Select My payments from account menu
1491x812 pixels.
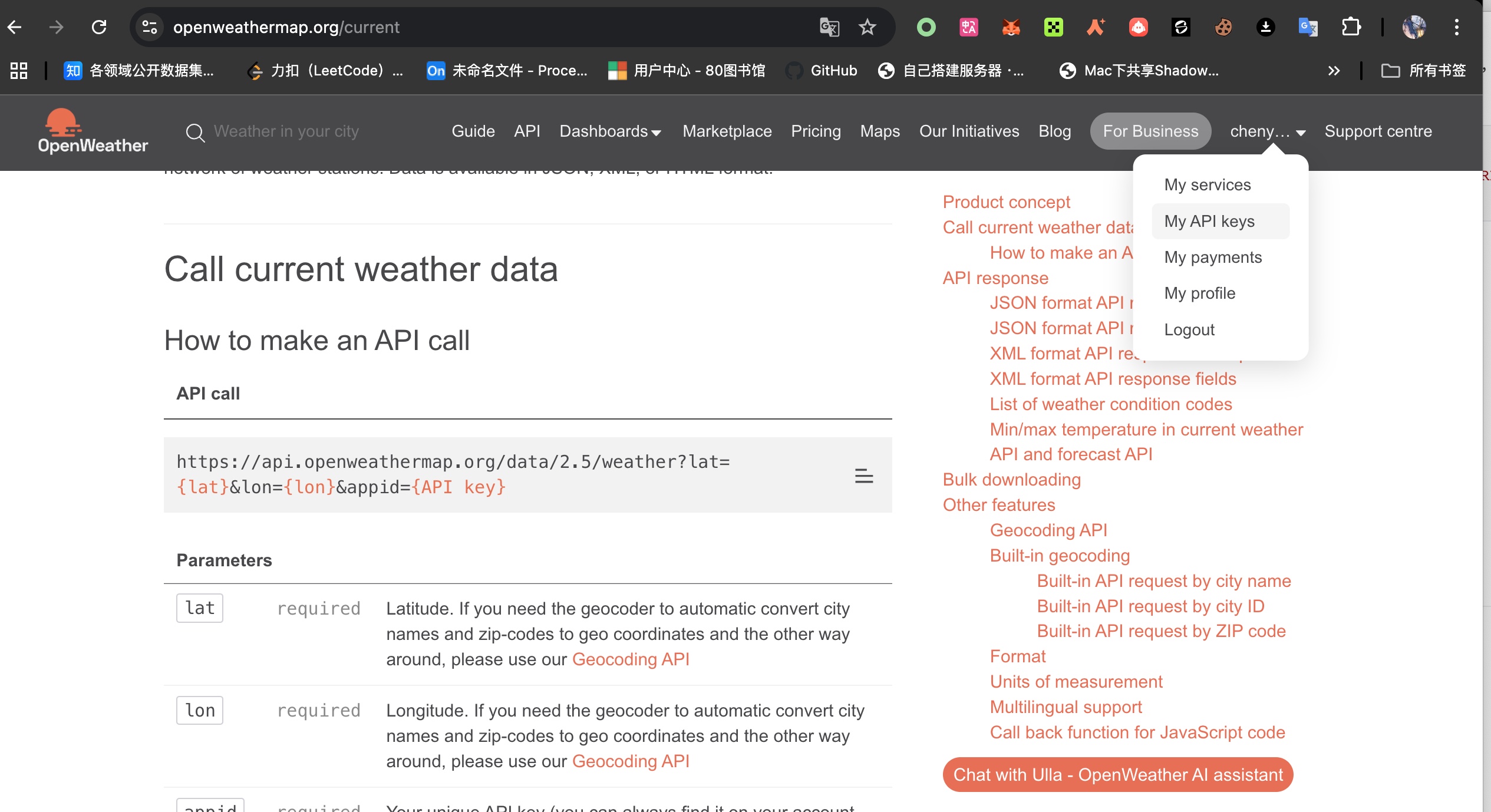pos(1213,258)
